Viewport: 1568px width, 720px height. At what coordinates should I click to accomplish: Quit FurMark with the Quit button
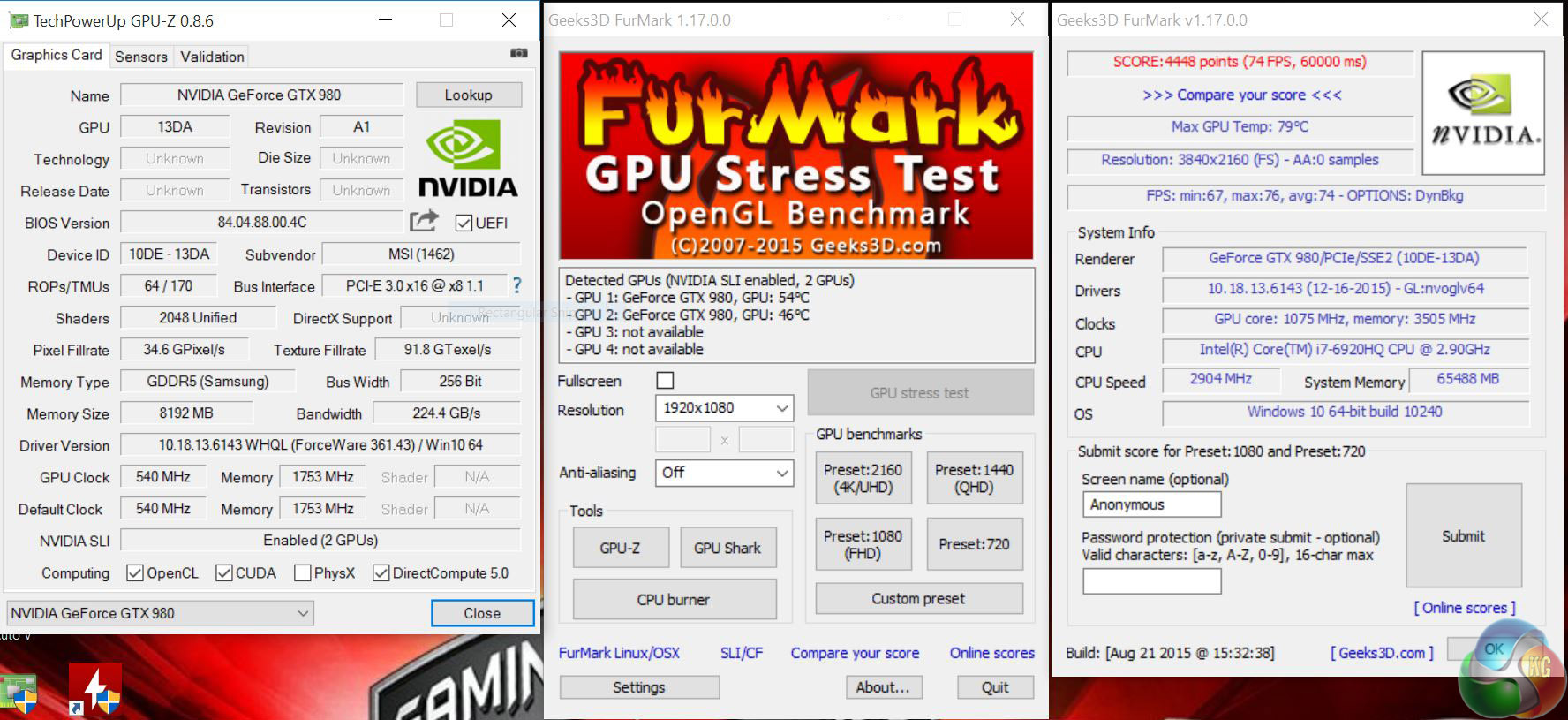point(995,687)
